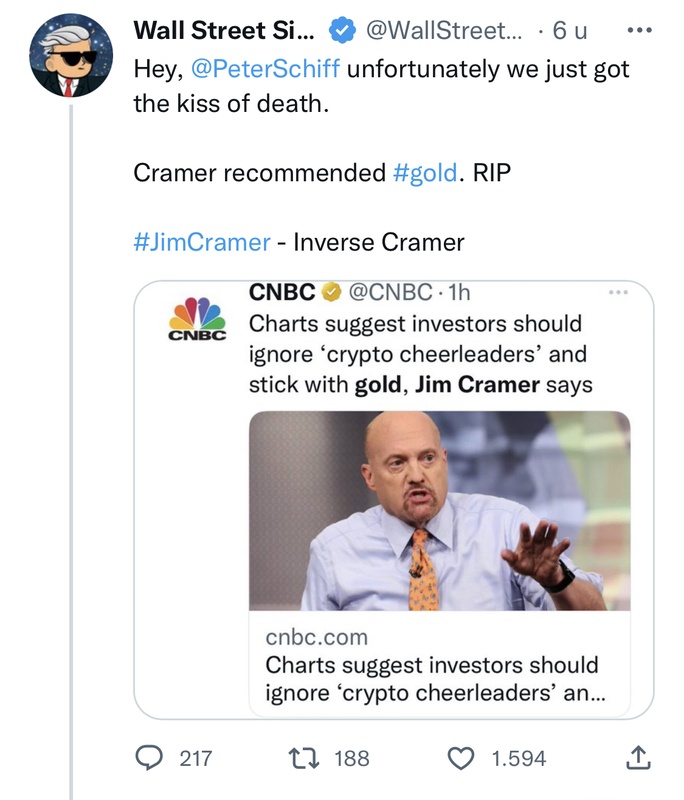Follow the #gold hashtag link
This screenshot has height=800, width=684.
pos(424,172)
